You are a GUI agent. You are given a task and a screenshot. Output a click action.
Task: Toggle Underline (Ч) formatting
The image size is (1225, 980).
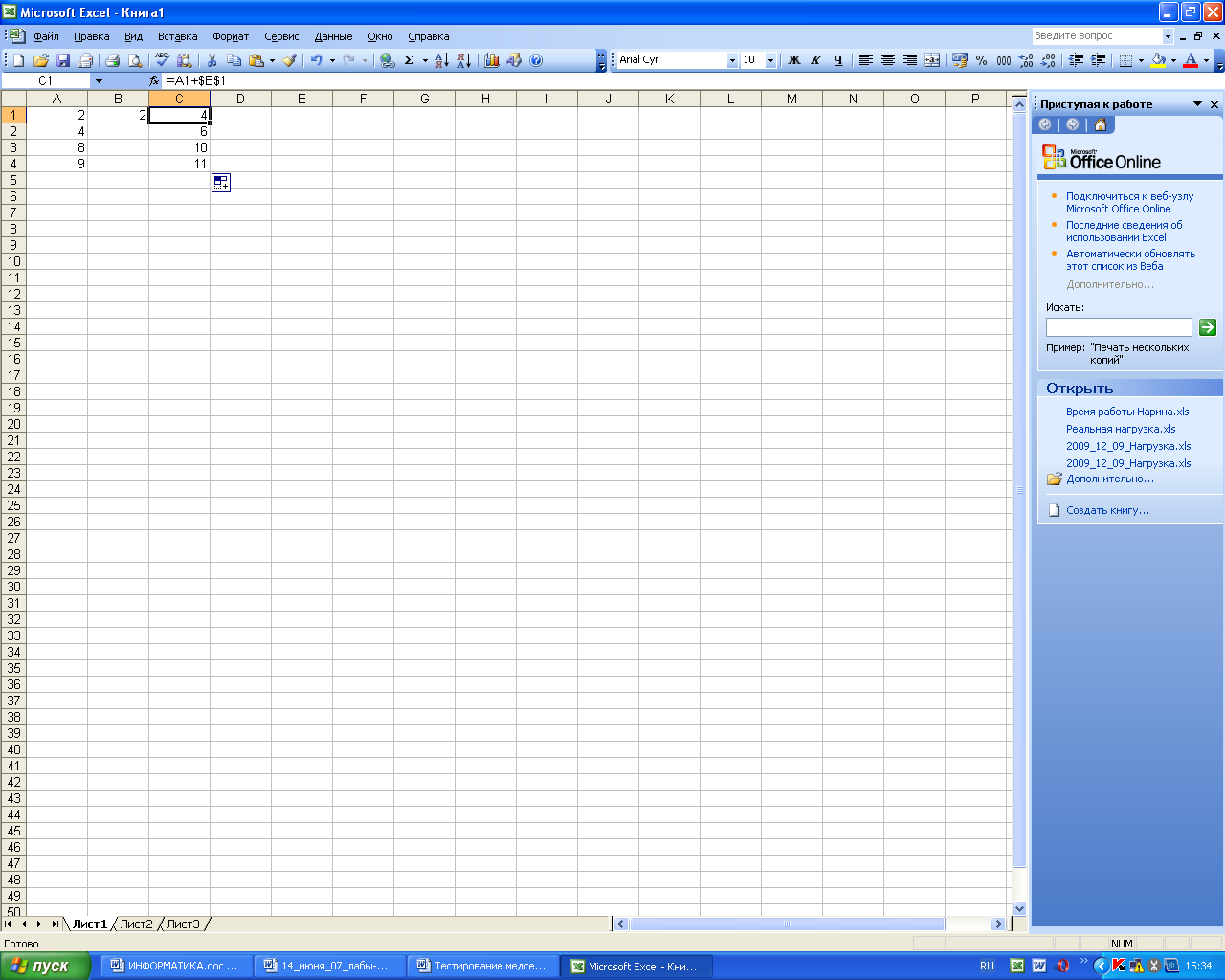pyautogui.click(x=837, y=60)
